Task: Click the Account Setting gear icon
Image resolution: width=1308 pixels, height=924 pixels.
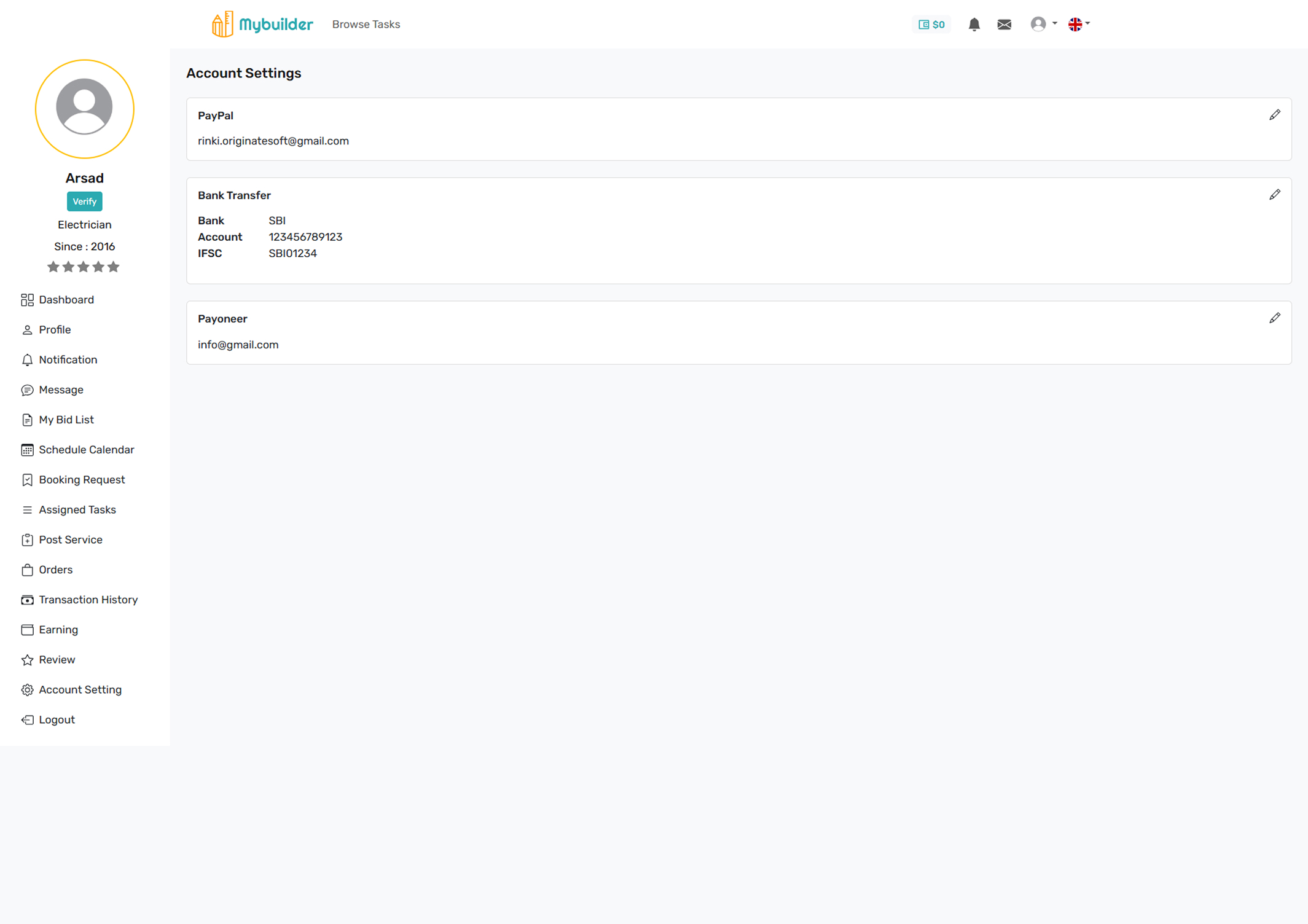Action: (27, 690)
